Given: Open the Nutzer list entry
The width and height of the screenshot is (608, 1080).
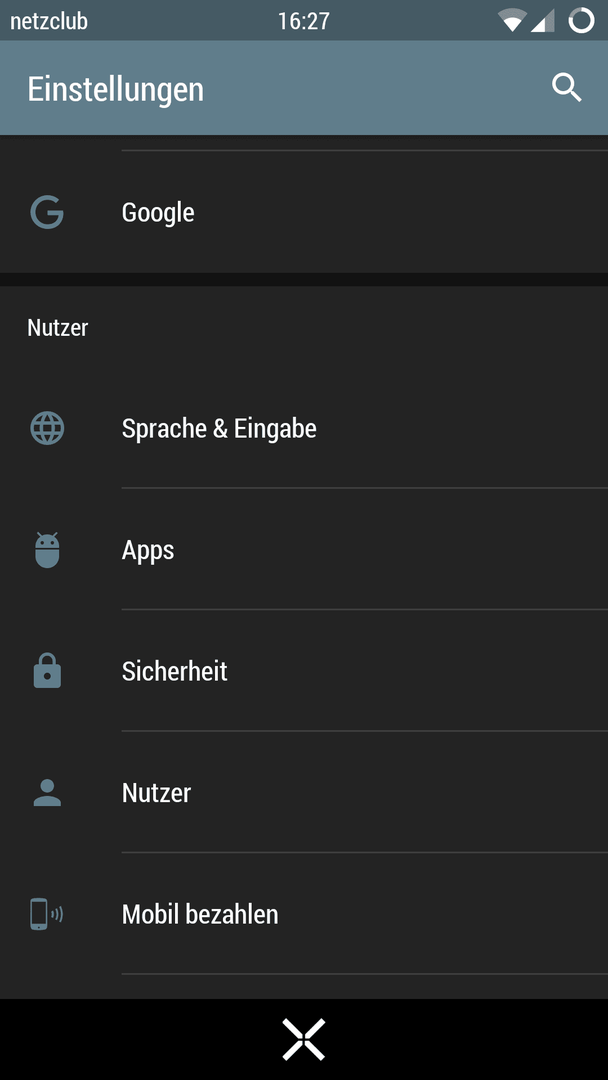Looking at the screenshot, I should pyautogui.click(x=304, y=793).
